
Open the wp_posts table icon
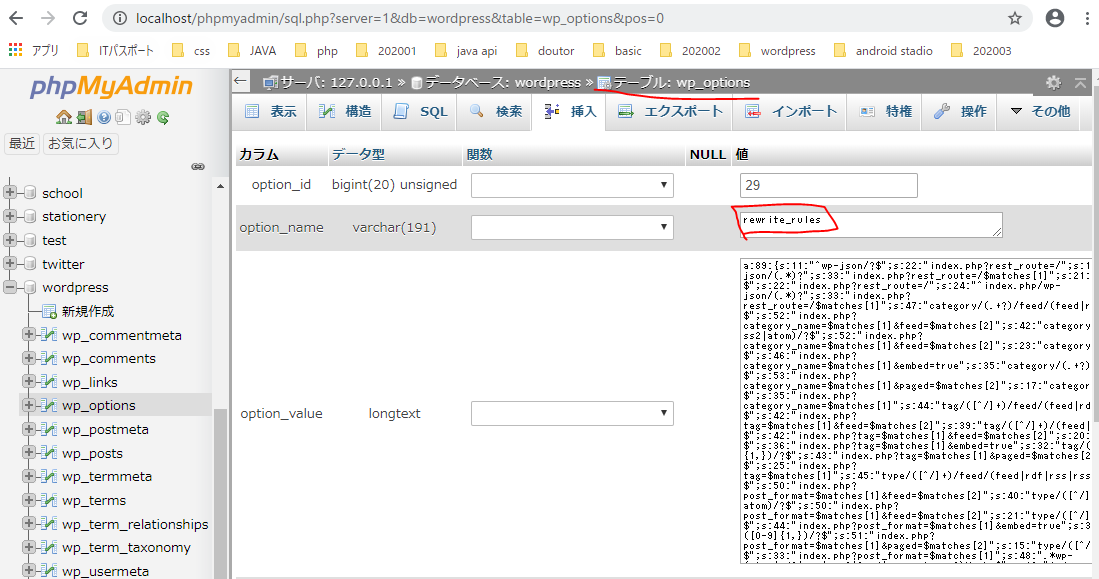[49, 453]
